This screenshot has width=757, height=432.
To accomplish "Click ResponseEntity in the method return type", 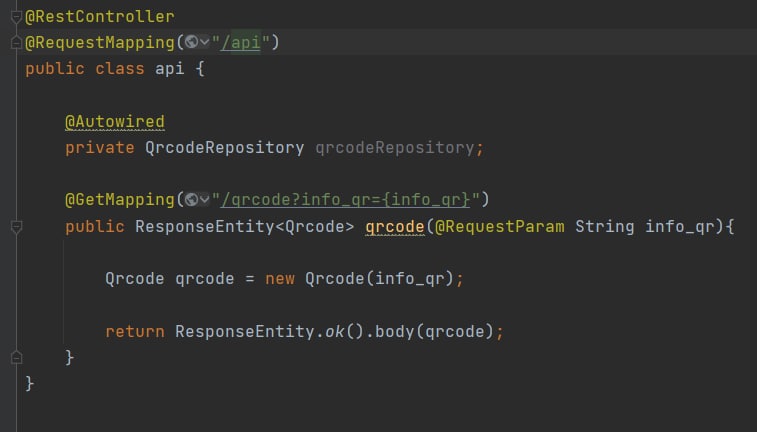I will coord(205,226).
